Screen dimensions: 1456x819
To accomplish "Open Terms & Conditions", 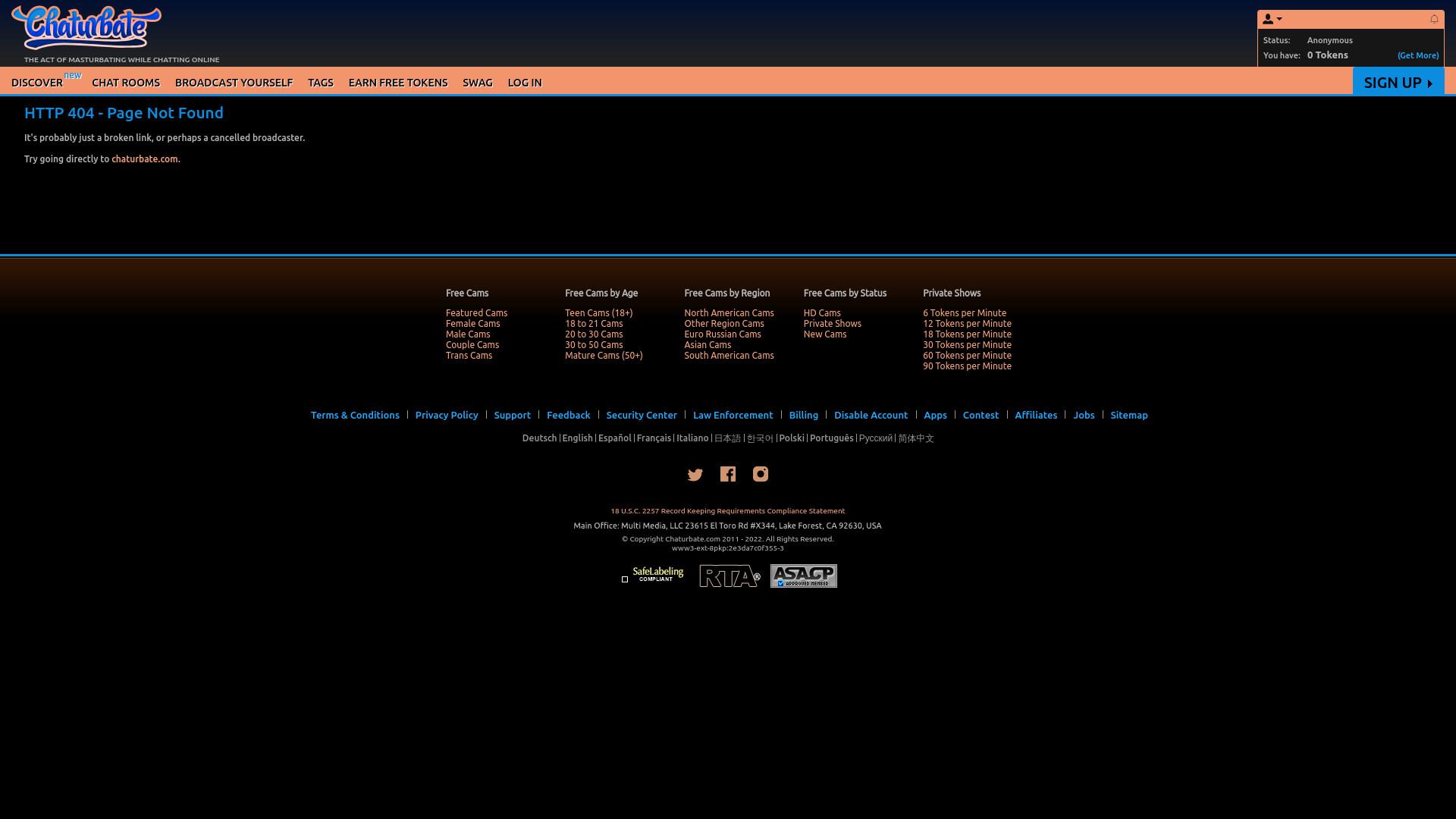I will coord(355,416).
